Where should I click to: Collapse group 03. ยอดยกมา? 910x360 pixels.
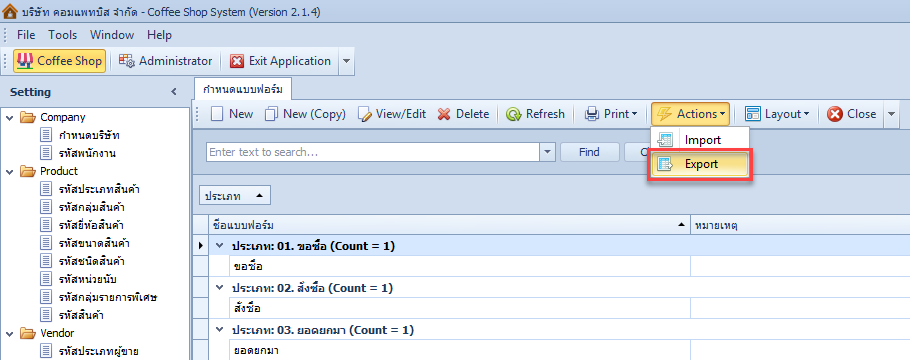click(x=219, y=329)
